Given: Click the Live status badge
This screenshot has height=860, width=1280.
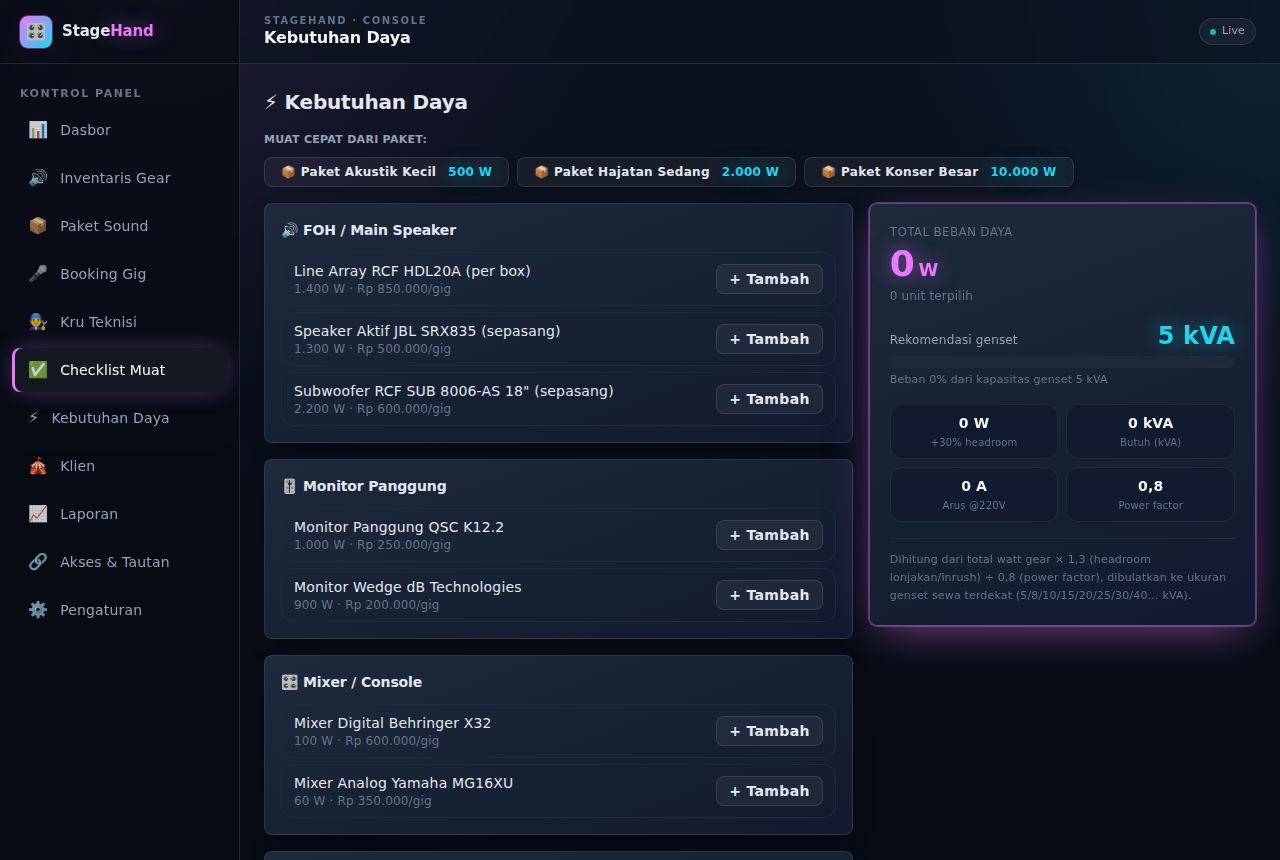Looking at the screenshot, I should [1227, 31].
